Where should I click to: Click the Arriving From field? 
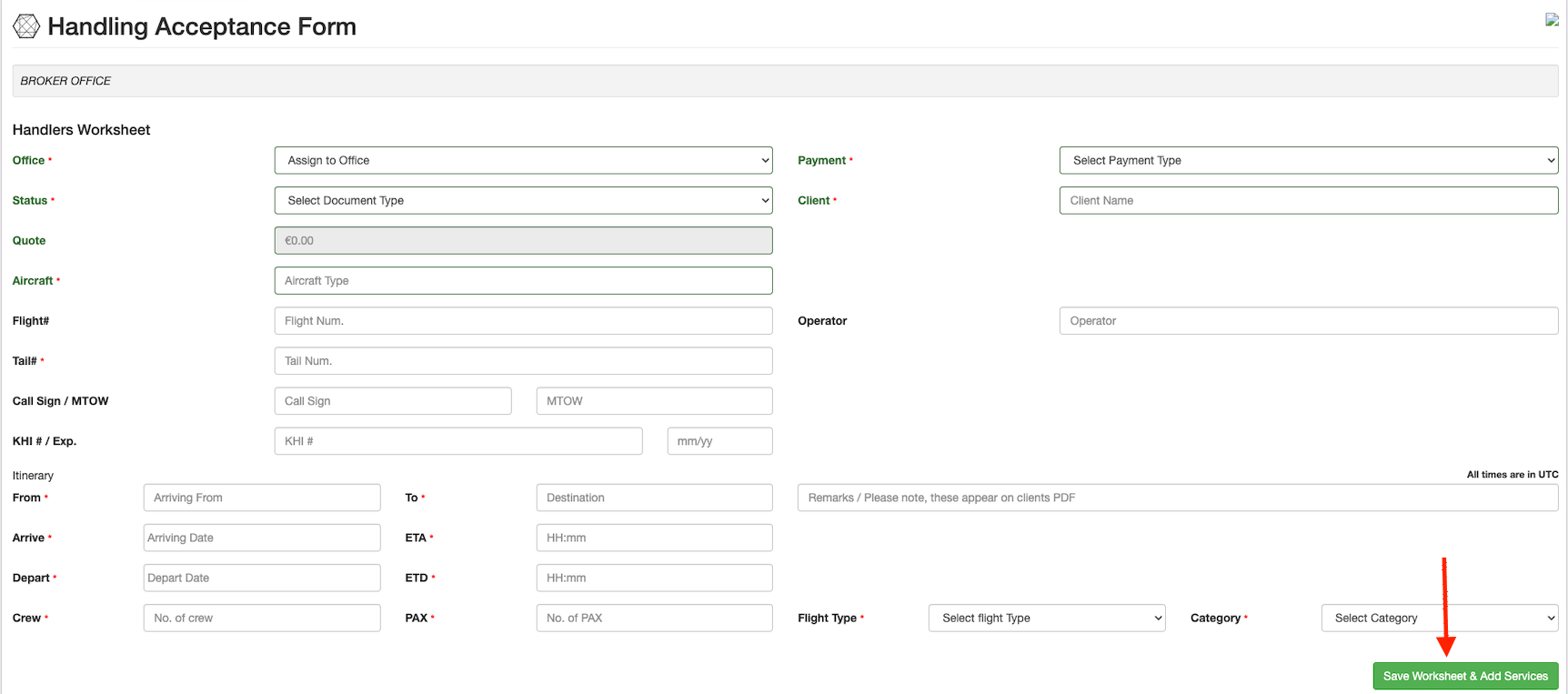(x=261, y=498)
